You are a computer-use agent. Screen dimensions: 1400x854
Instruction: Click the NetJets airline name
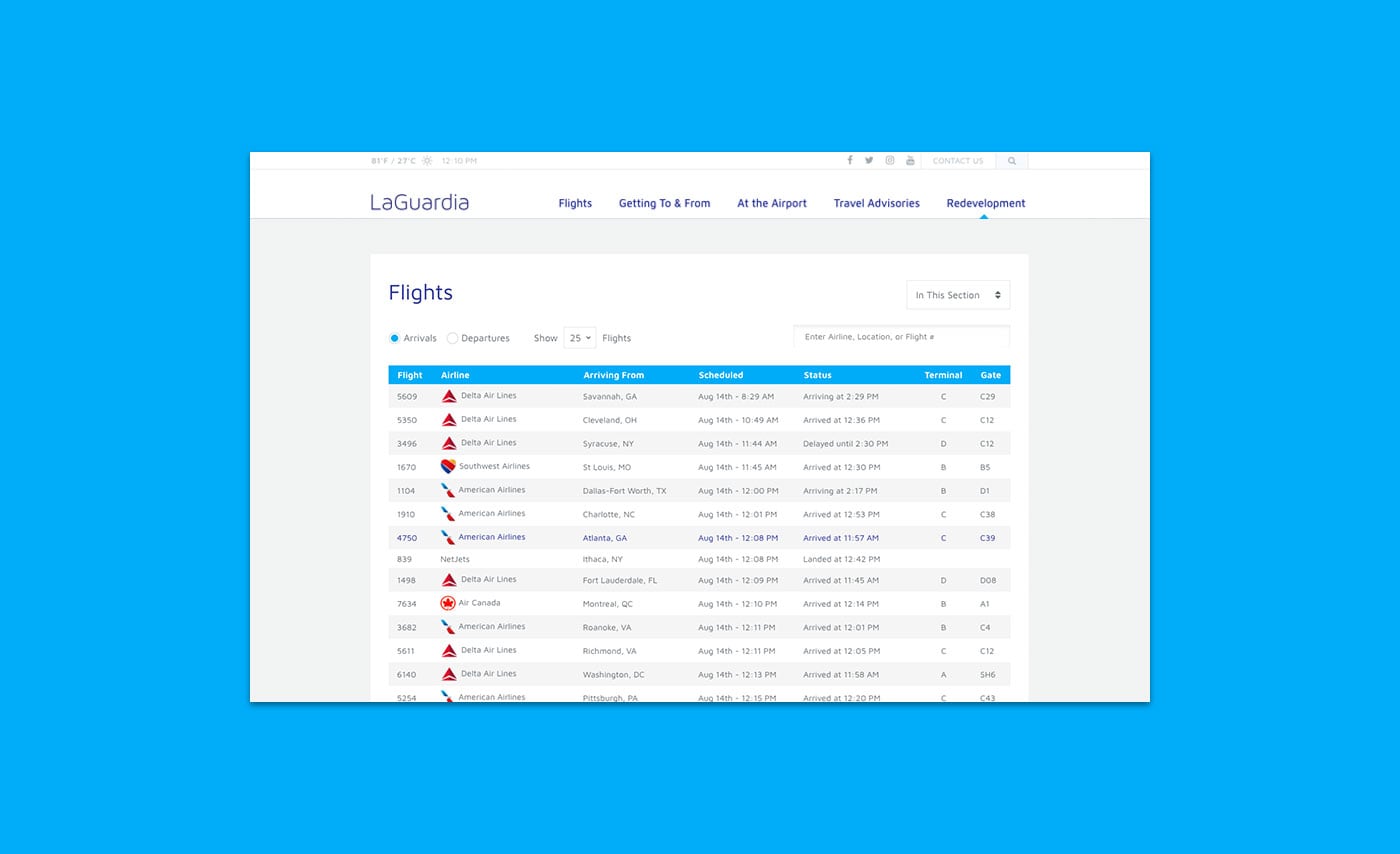point(455,559)
